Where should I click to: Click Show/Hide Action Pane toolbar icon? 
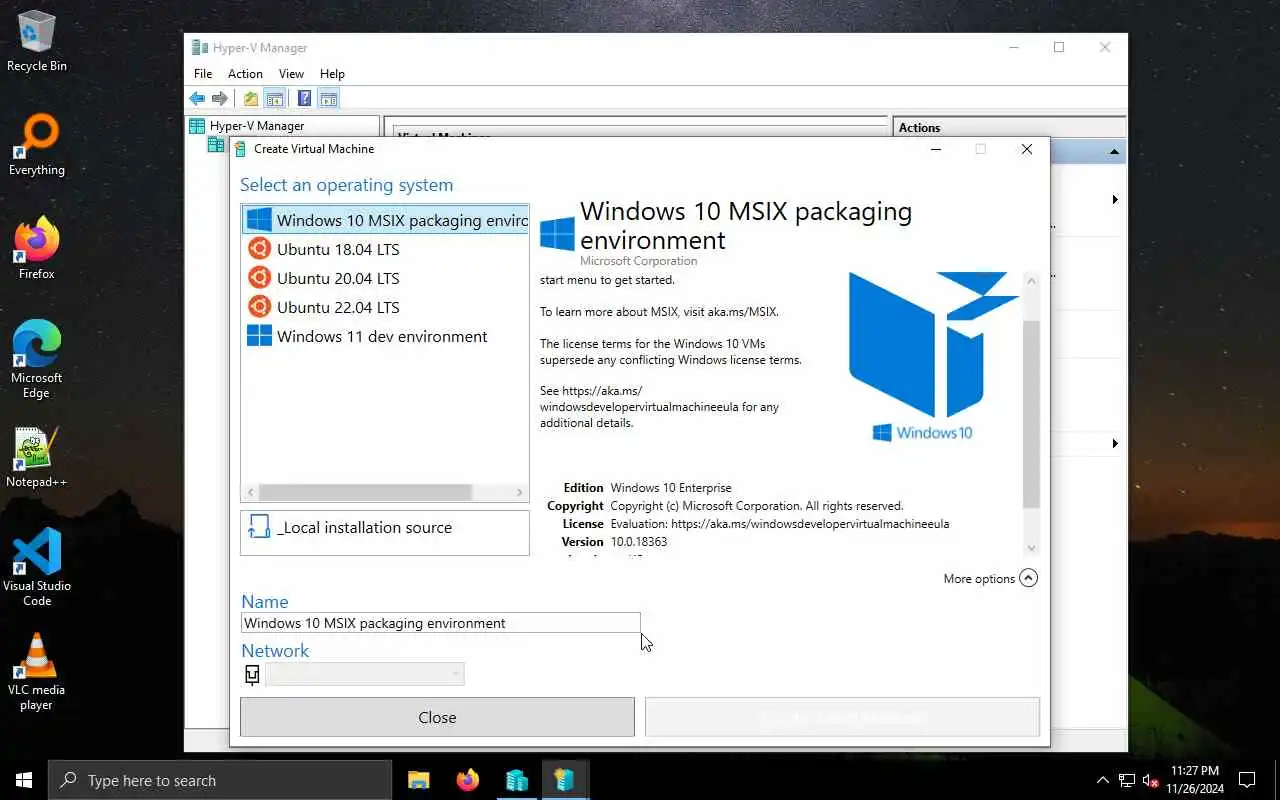[x=328, y=98]
